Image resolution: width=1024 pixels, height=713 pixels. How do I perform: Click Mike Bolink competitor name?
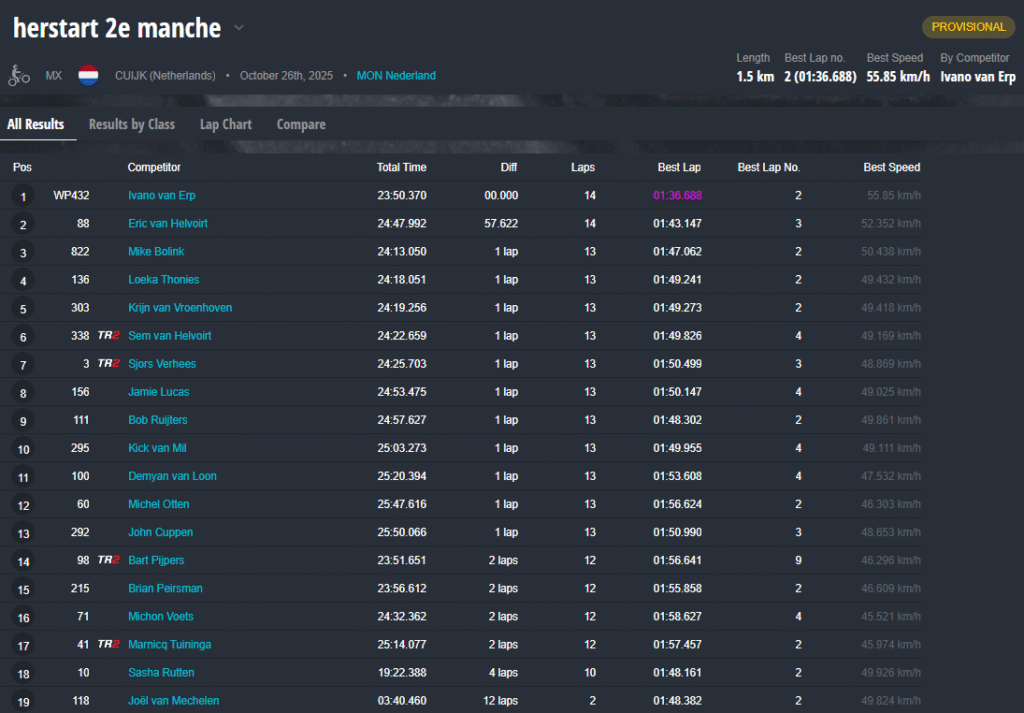tap(156, 252)
